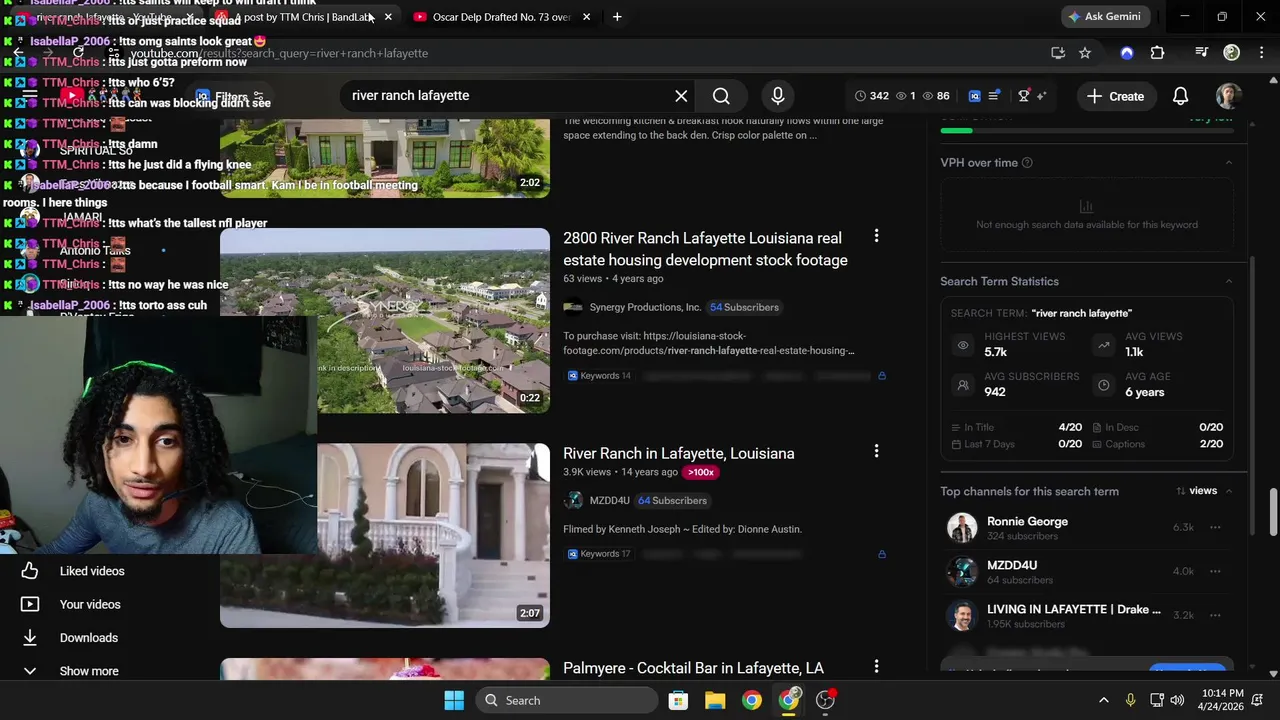
Task: Click the vidIQ logo icon
Action: pyautogui.click(x=975, y=96)
